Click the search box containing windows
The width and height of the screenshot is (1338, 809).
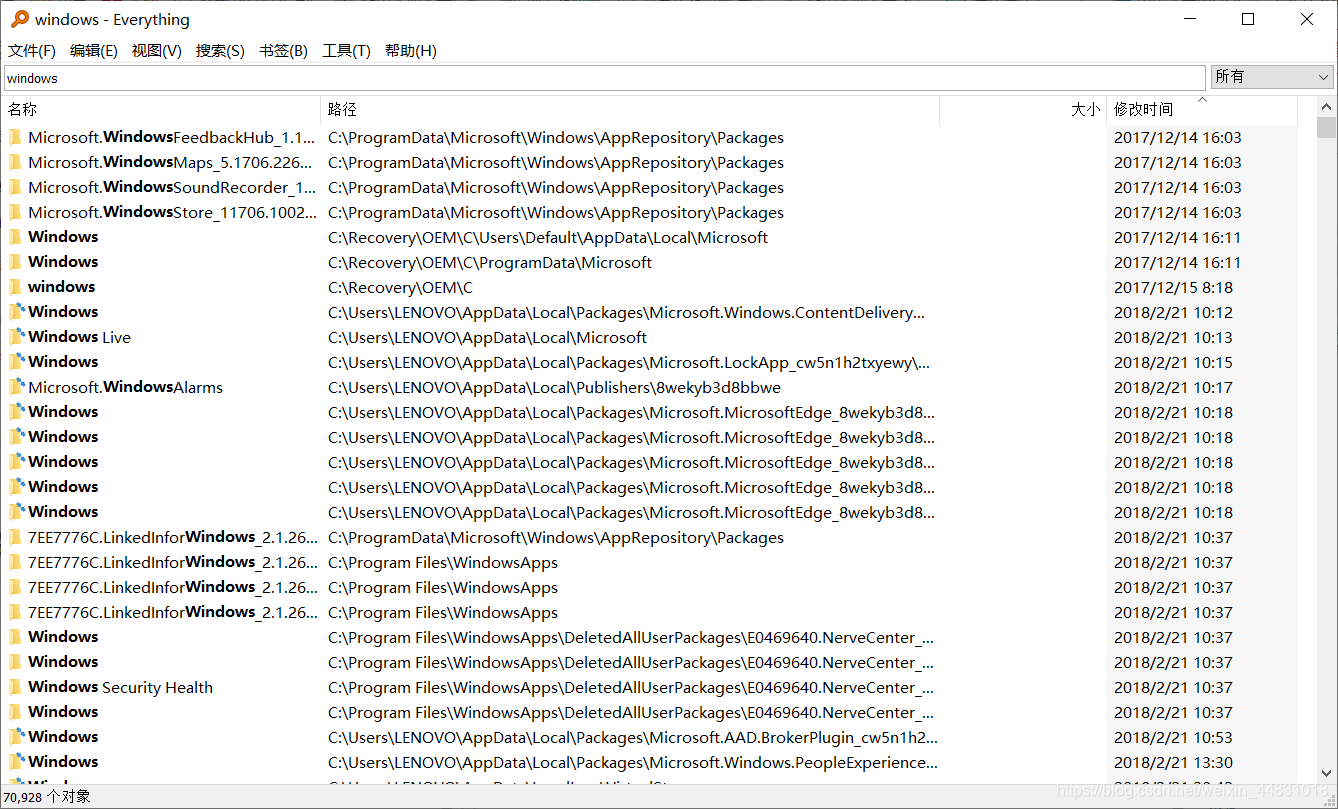pyautogui.click(x=604, y=78)
